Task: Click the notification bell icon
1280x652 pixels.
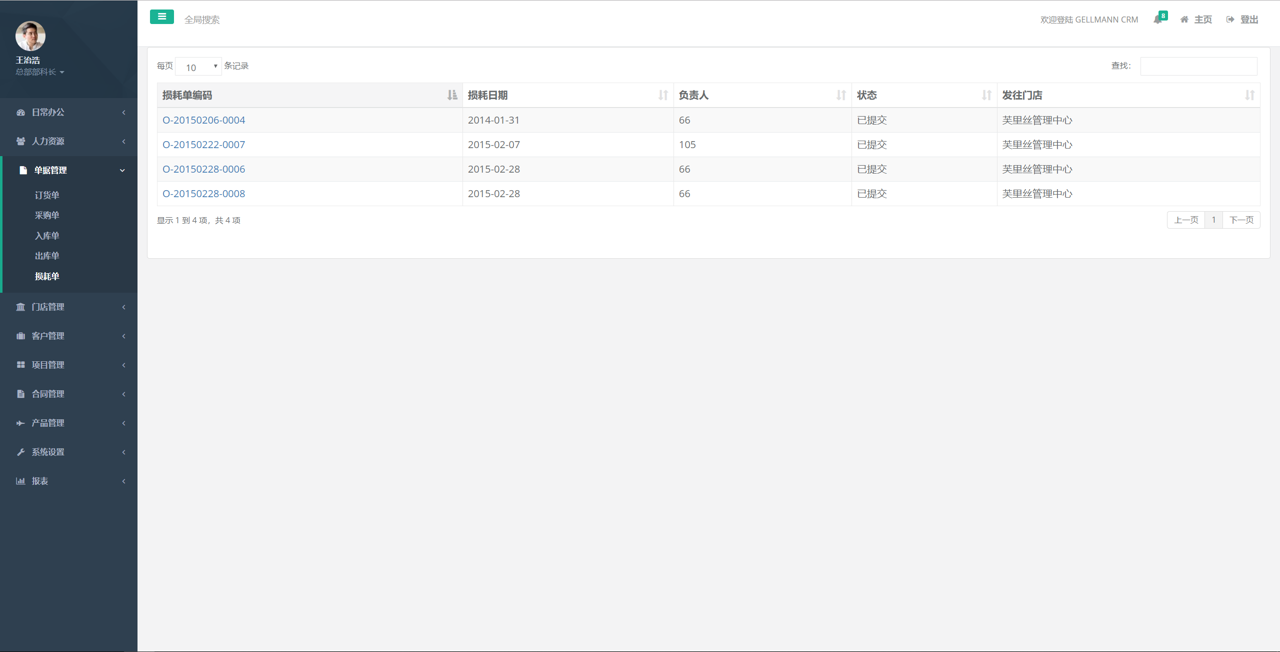Action: pyautogui.click(x=1158, y=19)
